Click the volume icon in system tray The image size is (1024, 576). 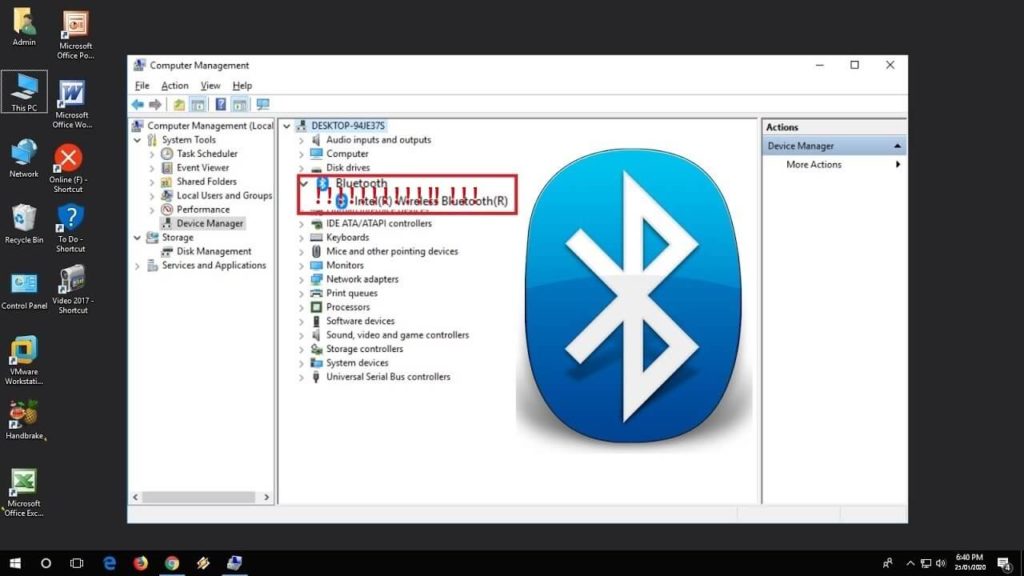940,563
